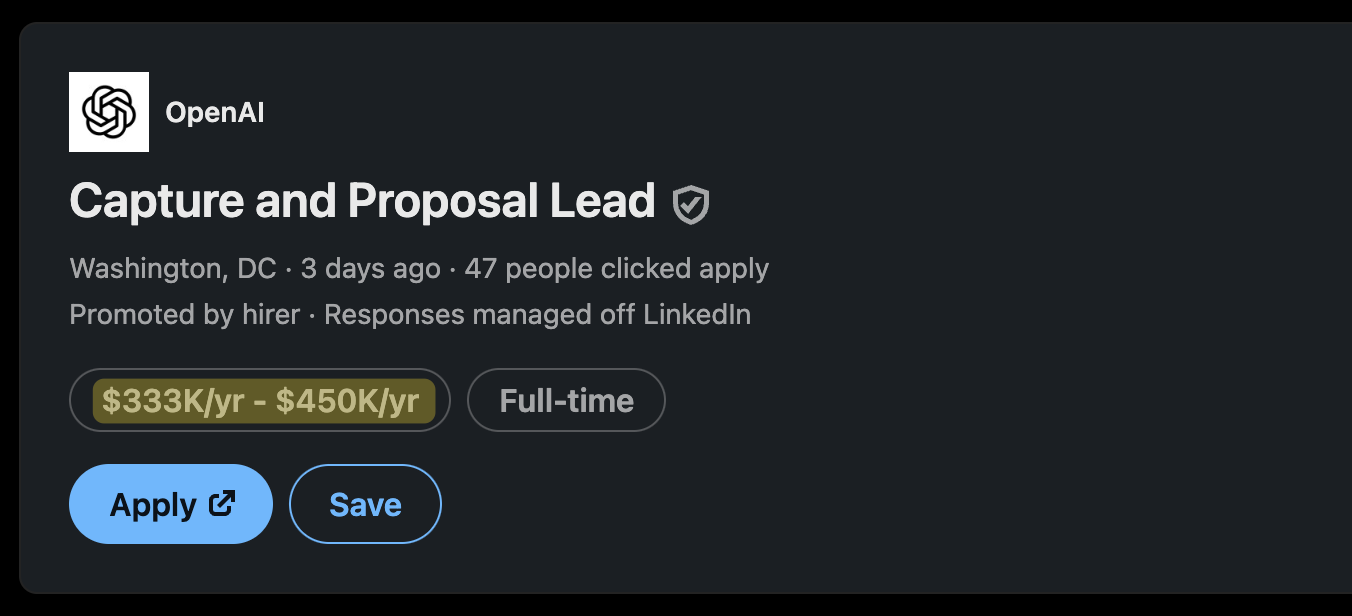Click the Promoted by hirer label
This screenshot has height=616, width=1352.
click(x=185, y=315)
